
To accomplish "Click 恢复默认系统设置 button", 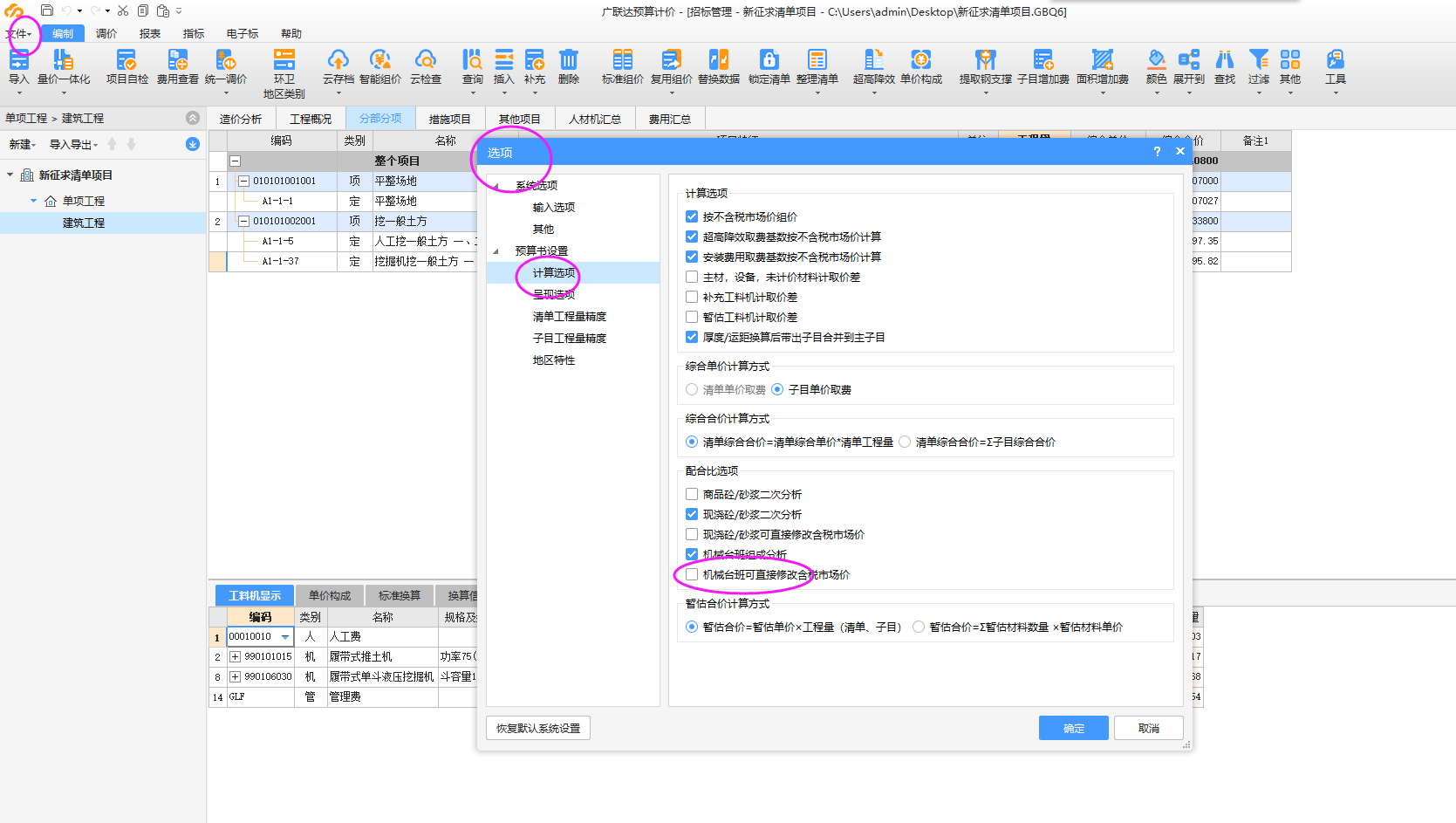I will (538, 728).
